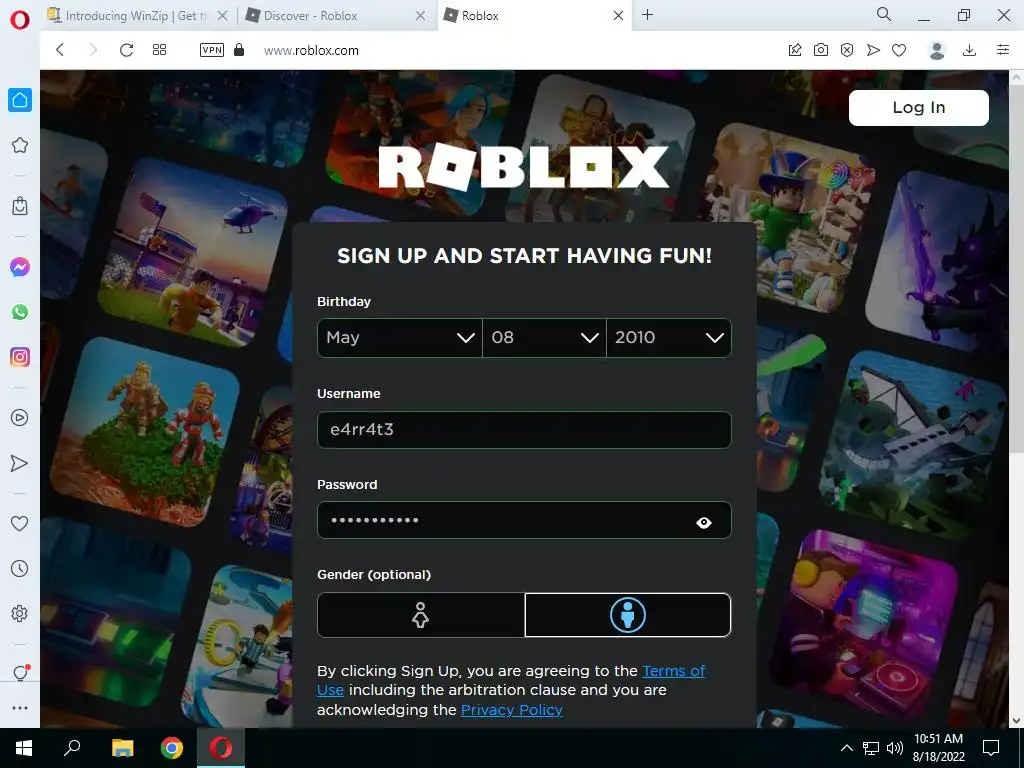Open File Explorer from taskbar
This screenshot has width=1024, height=768.
pos(122,748)
